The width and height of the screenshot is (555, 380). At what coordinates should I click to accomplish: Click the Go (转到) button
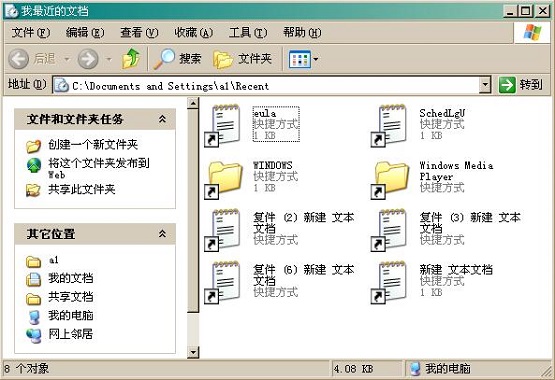520,85
